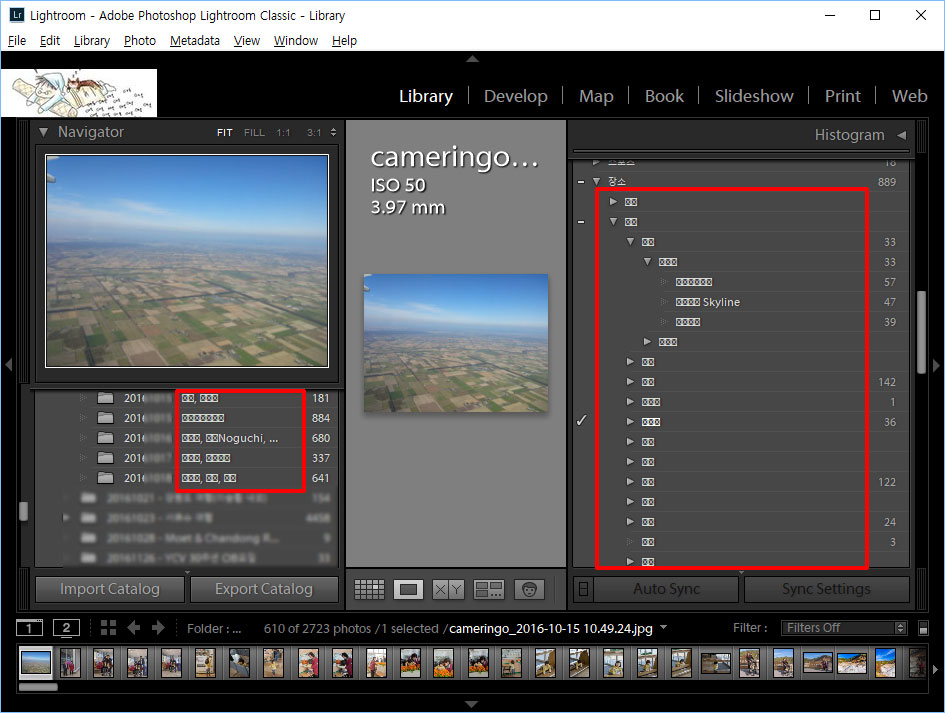Hide the left panel group arrow
945x713 pixels.
click(8, 365)
